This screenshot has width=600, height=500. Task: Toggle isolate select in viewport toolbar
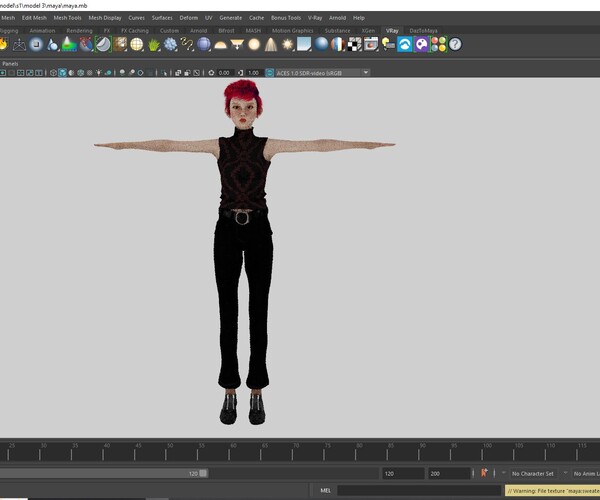point(164,73)
